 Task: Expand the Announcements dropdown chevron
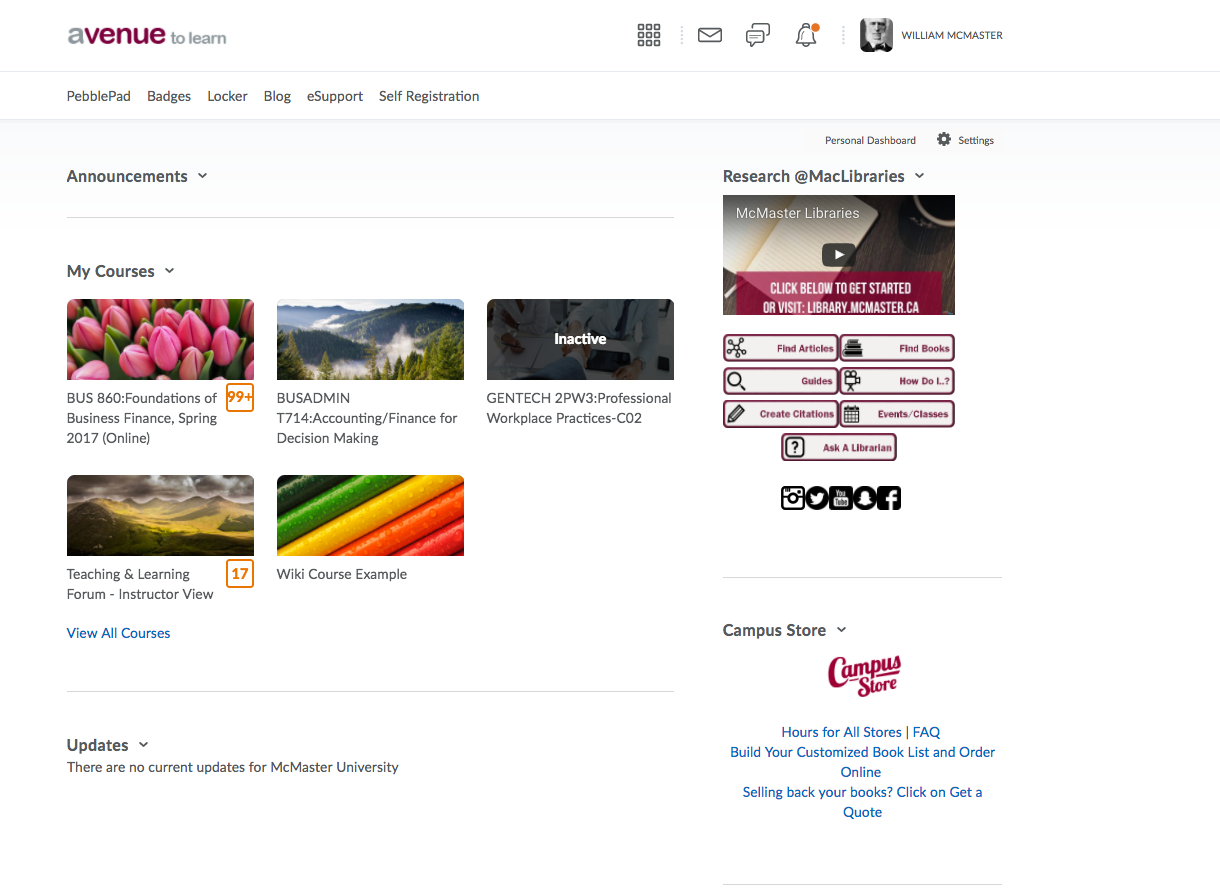203,176
